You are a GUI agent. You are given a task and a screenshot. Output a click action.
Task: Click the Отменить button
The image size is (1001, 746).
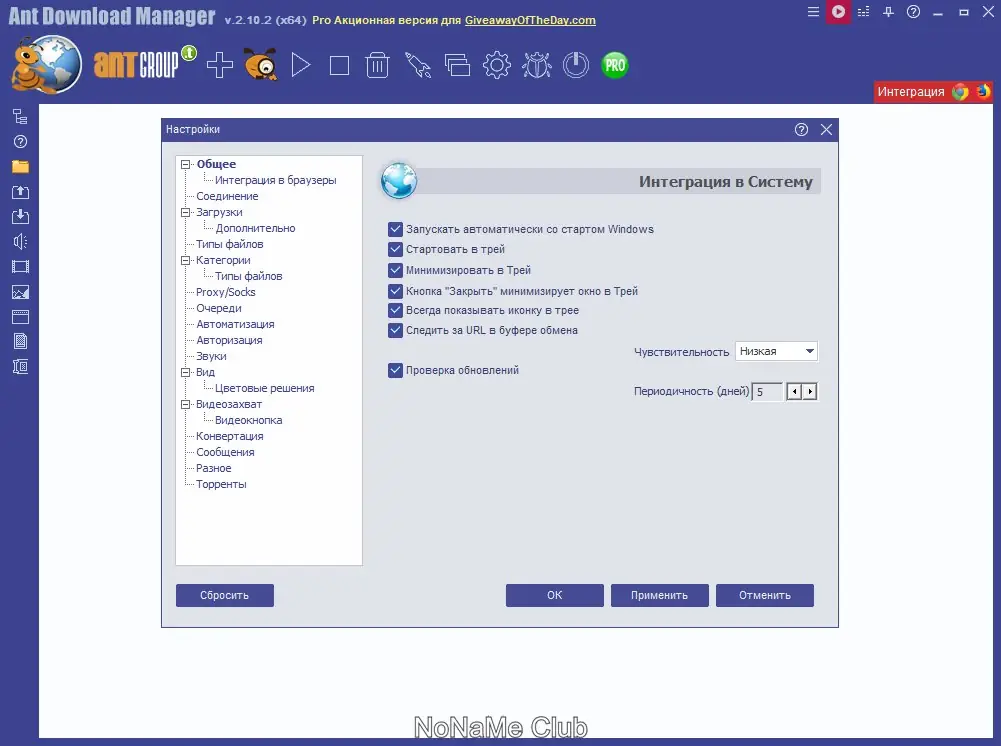tap(765, 595)
